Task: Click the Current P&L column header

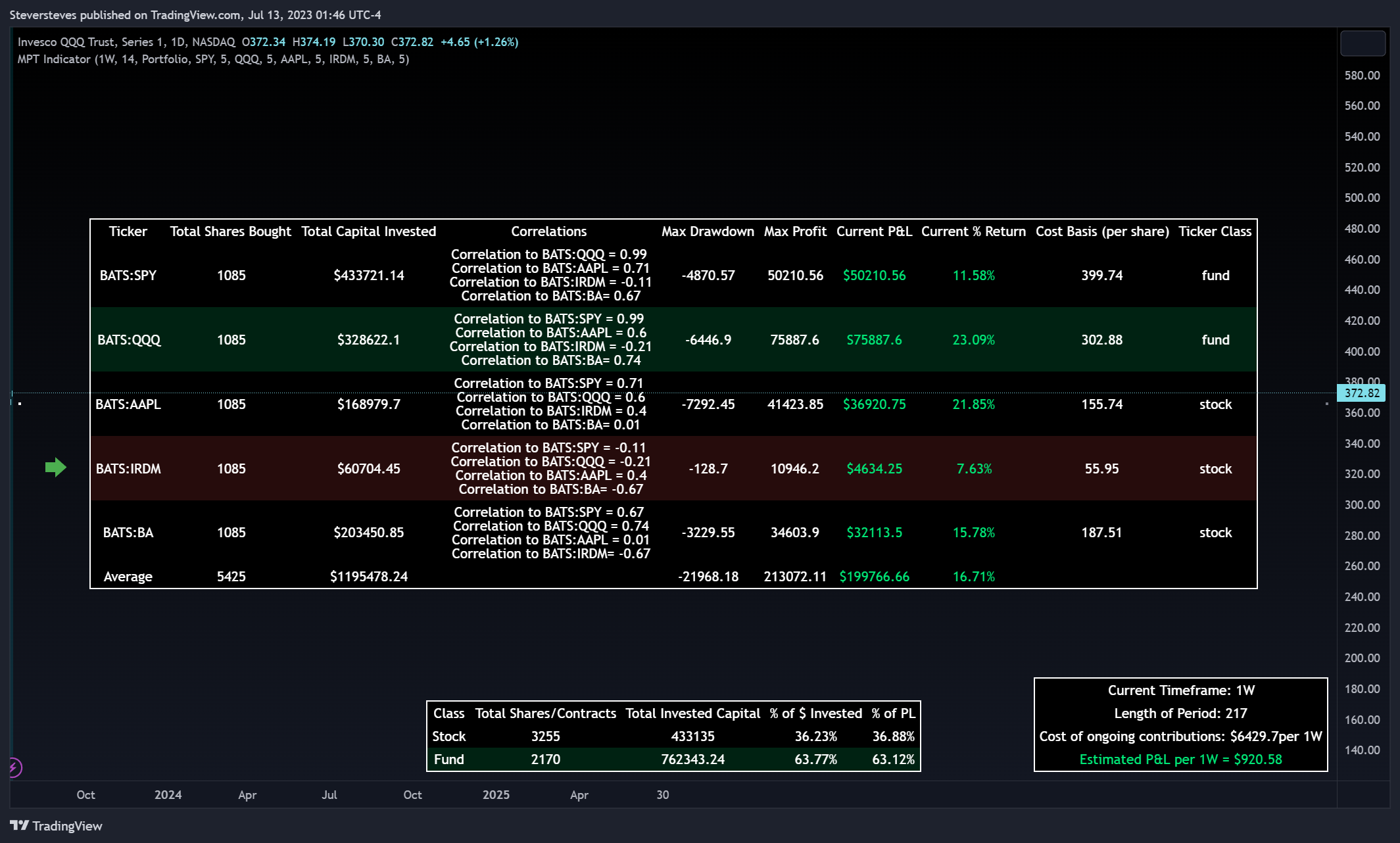Action: (875, 231)
